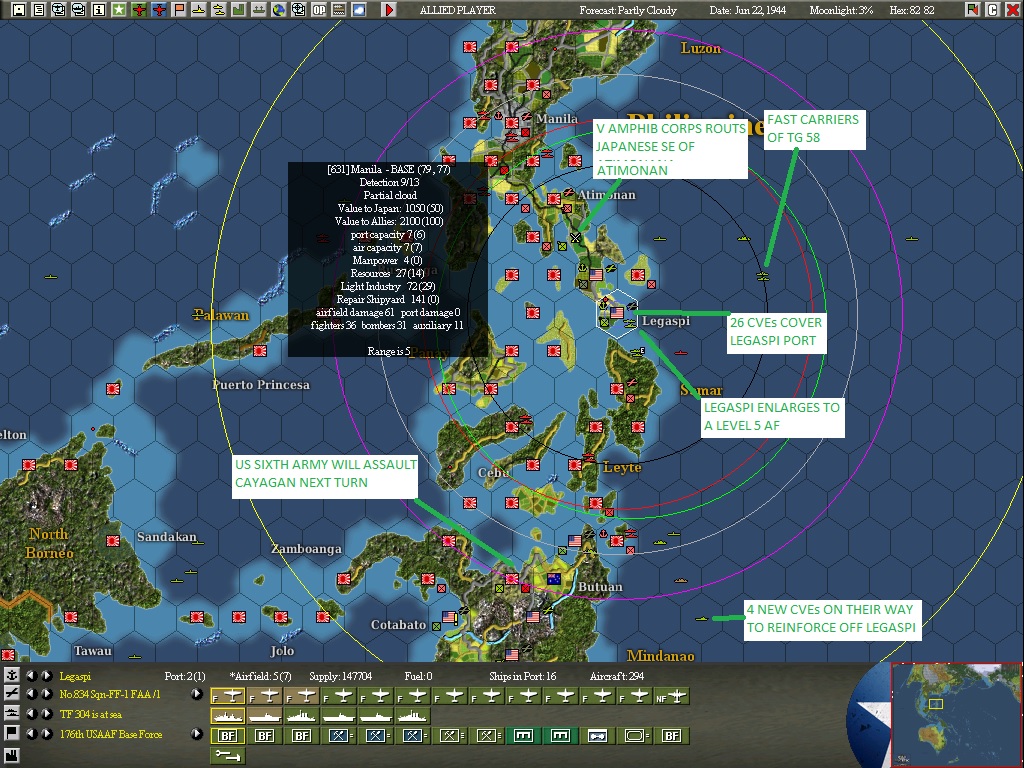This screenshot has width=1032, height=768.
Task: Click the red plane on blue background icon
Action: click(x=159, y=9)
